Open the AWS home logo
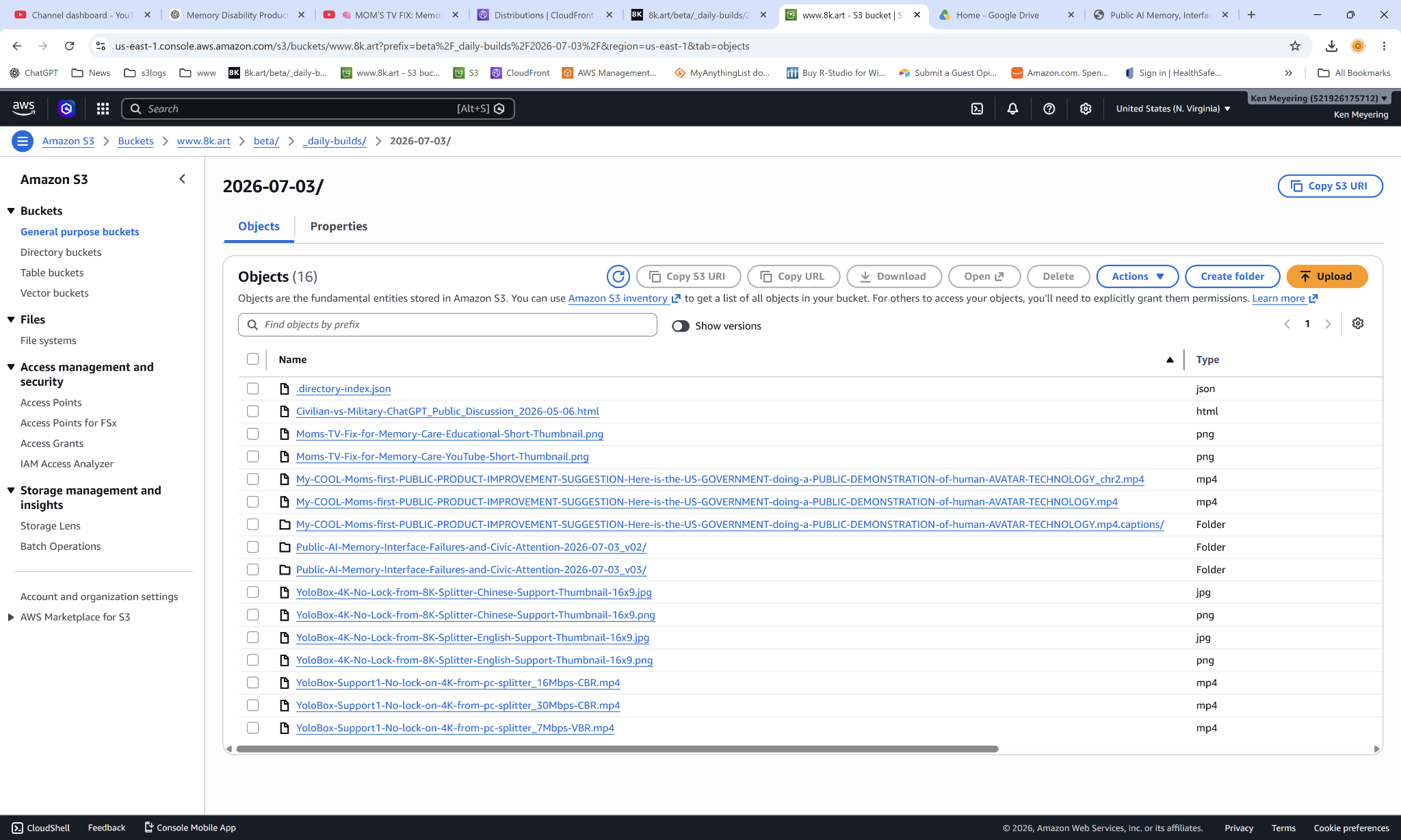Image resolution: width=1401 pixels, height=840 pixels. point(23,108)
